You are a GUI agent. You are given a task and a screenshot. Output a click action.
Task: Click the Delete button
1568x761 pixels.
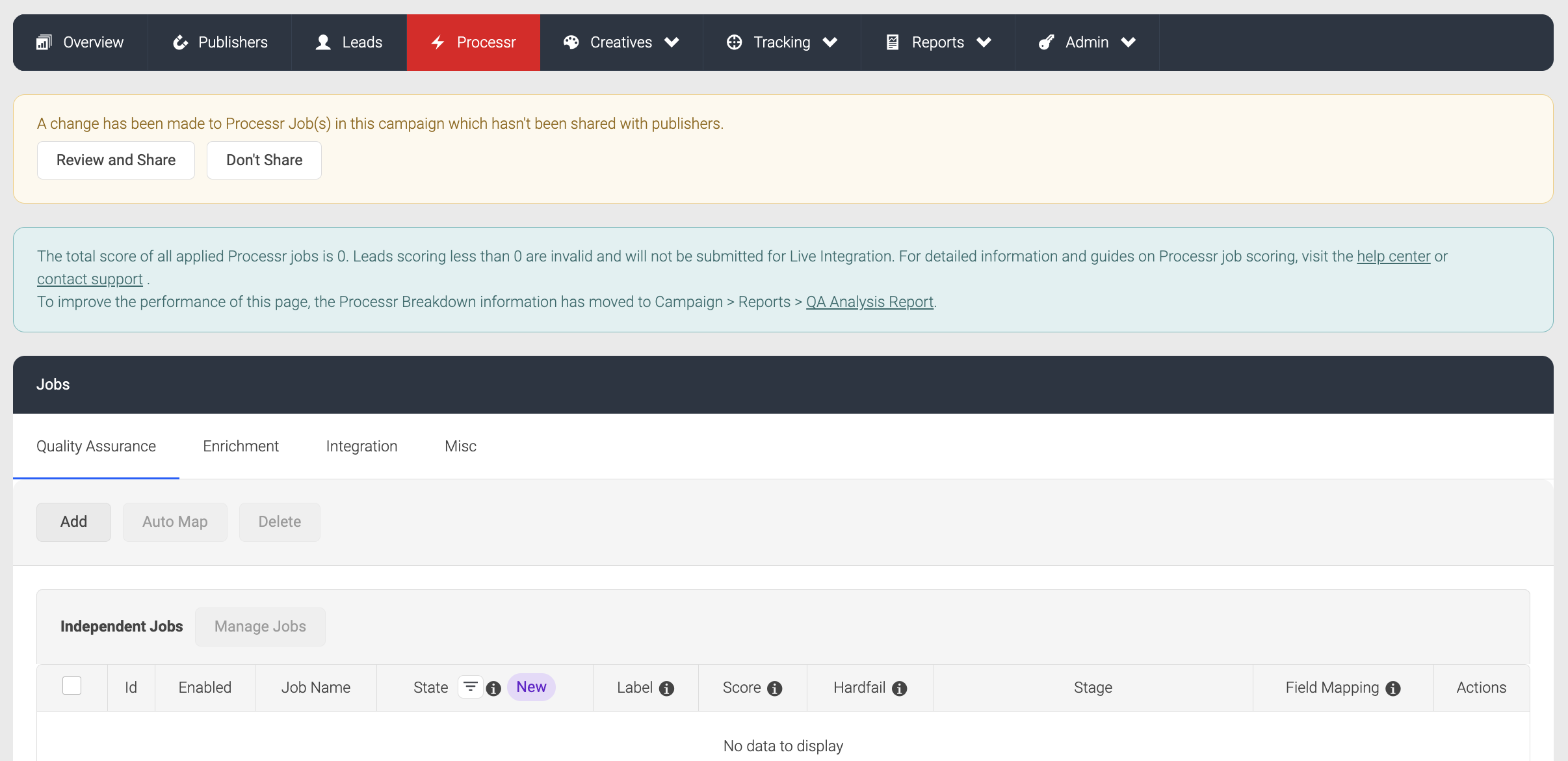tap(280, 522)
